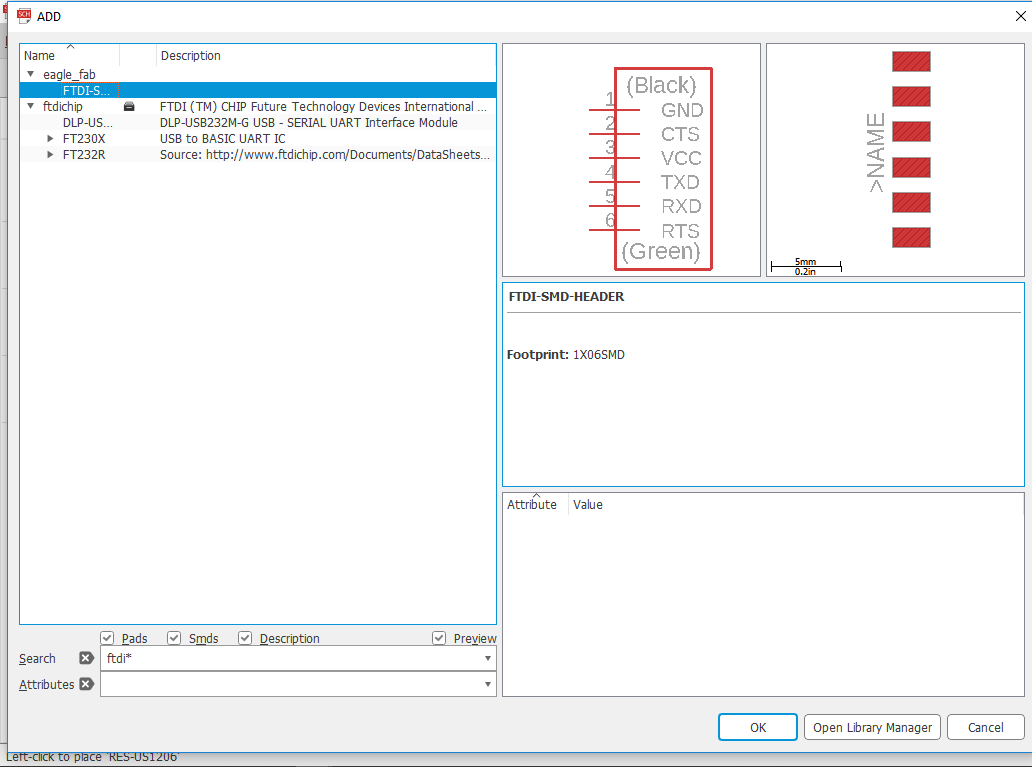
Task: Close the ADD dialog window
Action: 1020,16
